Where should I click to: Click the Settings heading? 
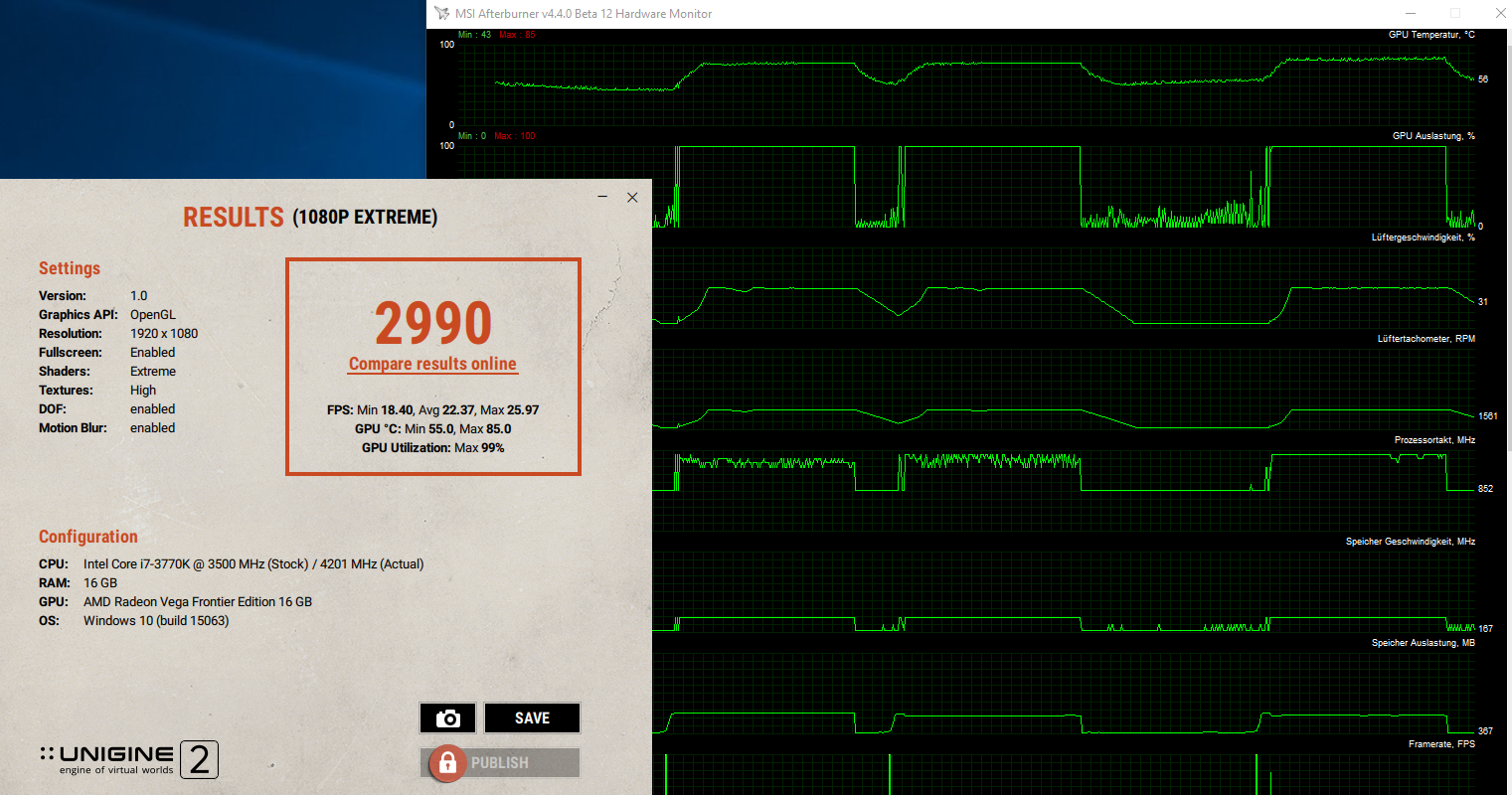coord(70,268)
